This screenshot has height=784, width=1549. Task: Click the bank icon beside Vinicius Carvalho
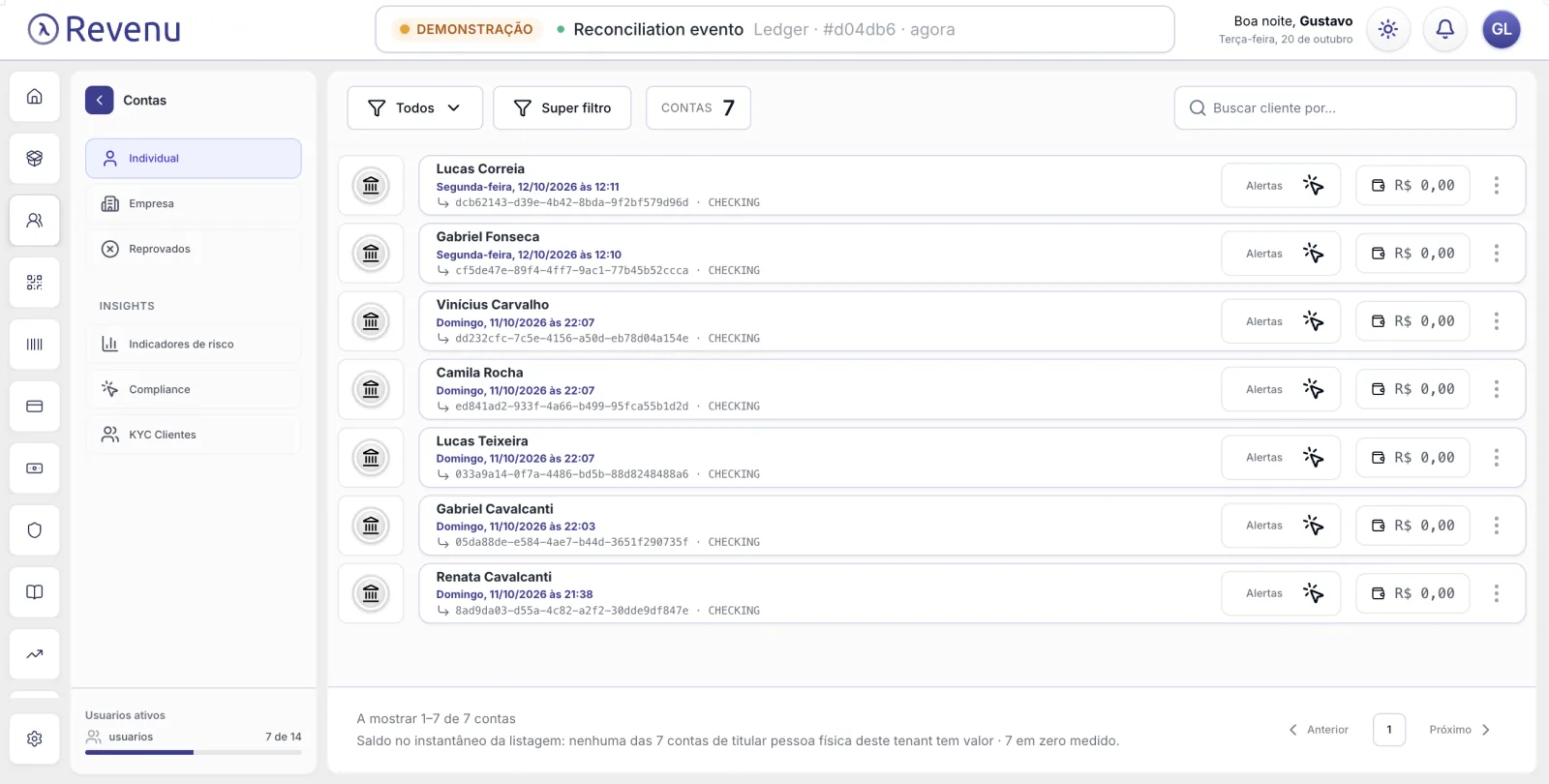(371, 321)
